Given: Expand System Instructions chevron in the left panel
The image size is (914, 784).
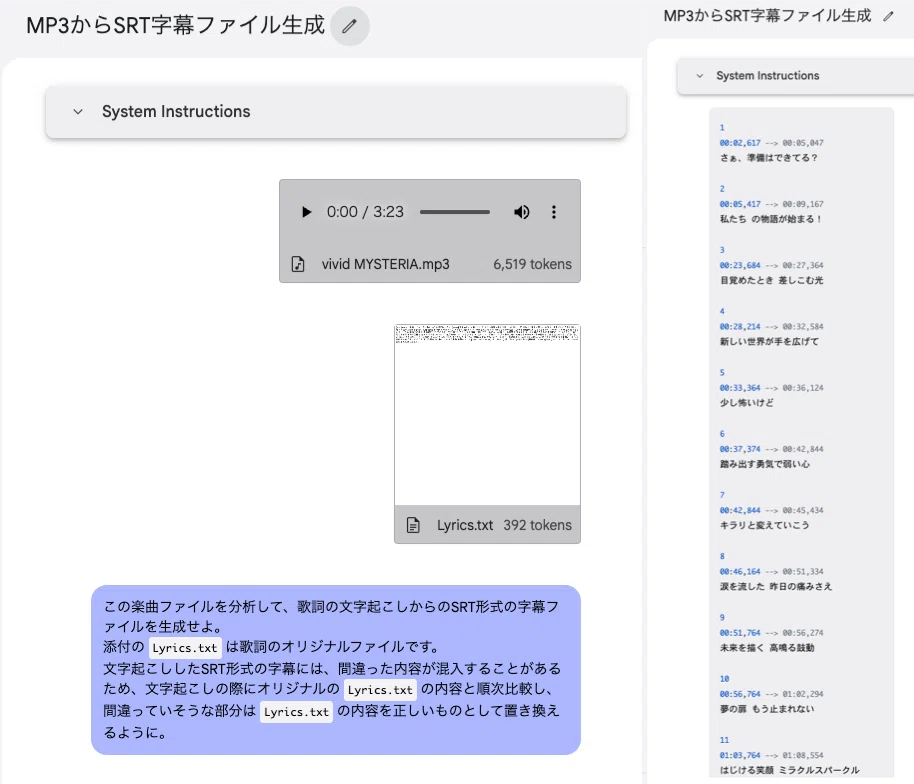Looking at the screenshot, I should point(78,111).
